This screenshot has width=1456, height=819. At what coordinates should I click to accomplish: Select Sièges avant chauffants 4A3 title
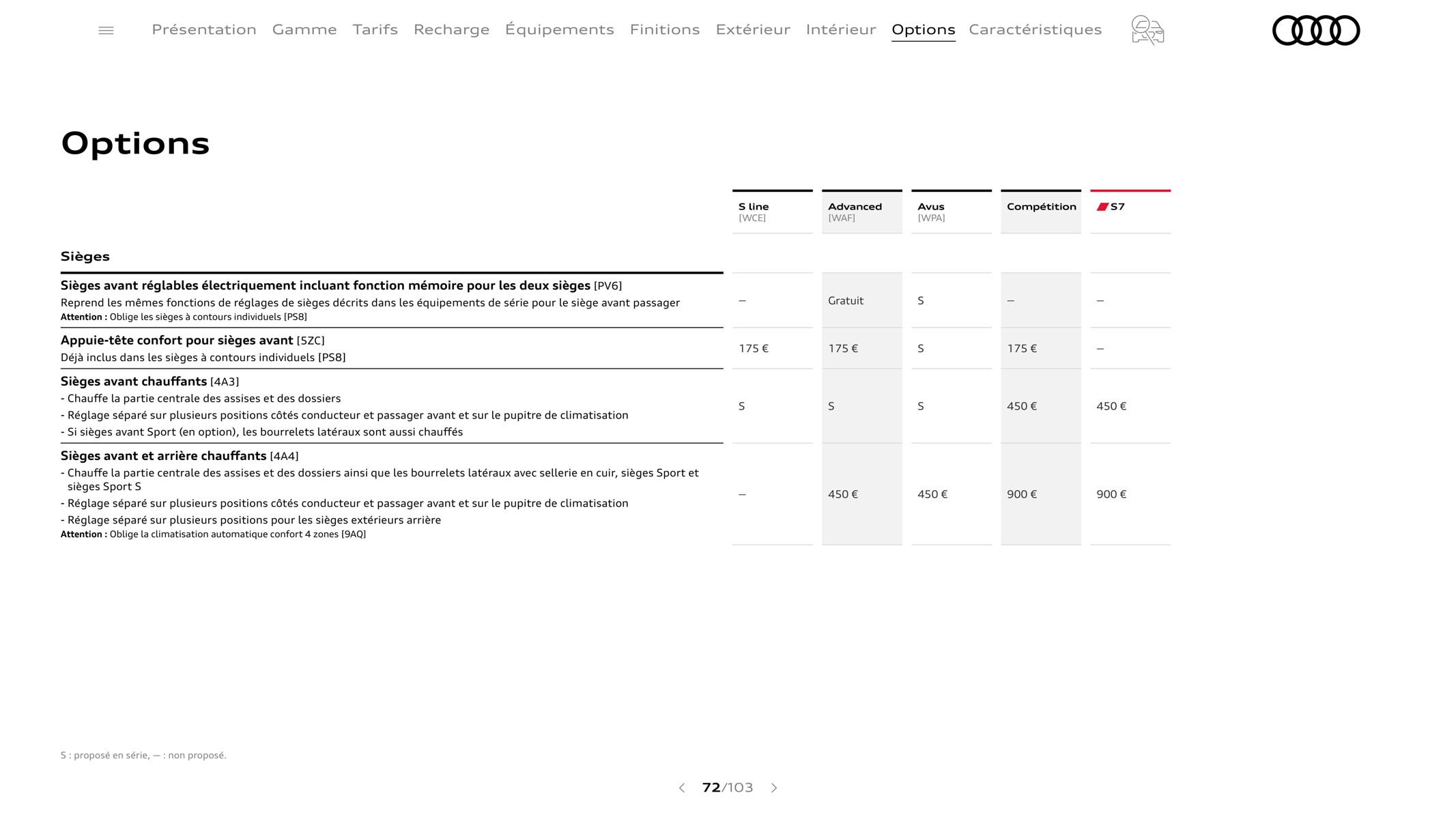tap(150, 382)
